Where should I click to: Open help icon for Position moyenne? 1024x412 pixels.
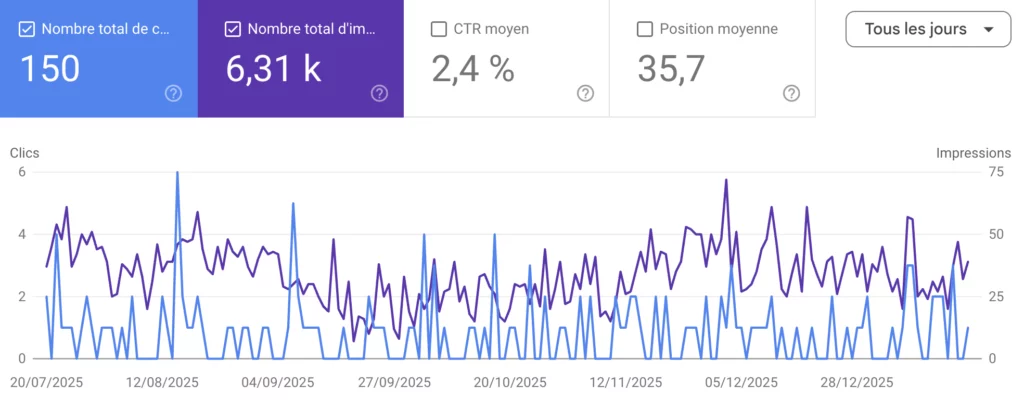[791, 93]
